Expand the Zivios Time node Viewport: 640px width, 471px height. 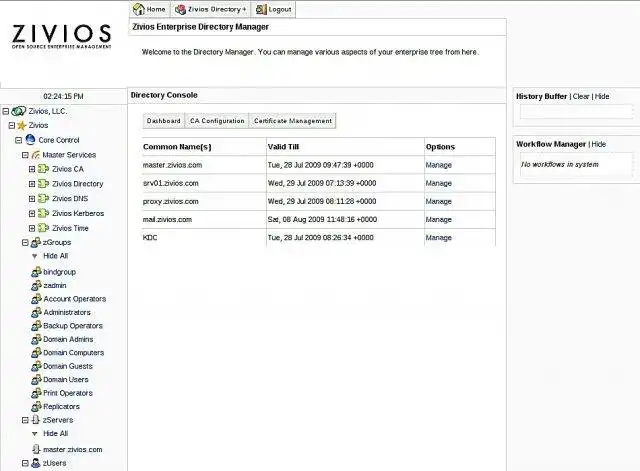click(x=32, y=228)
